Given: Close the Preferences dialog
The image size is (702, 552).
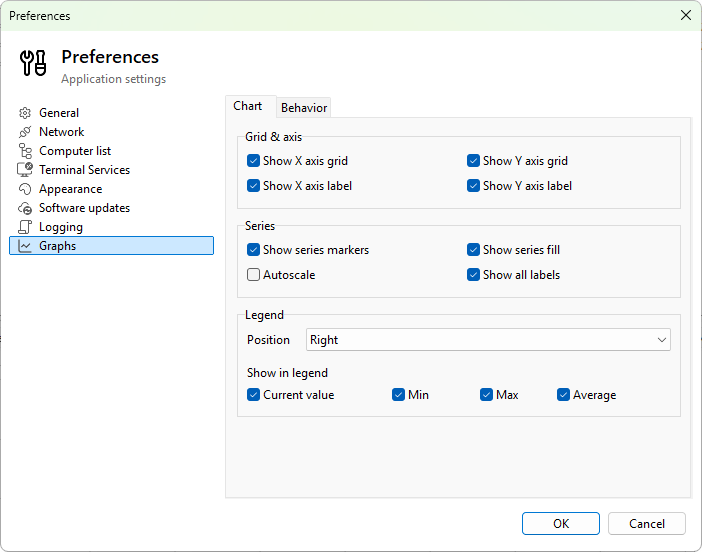Looking at the screenshot, I should tap(685, 16).
